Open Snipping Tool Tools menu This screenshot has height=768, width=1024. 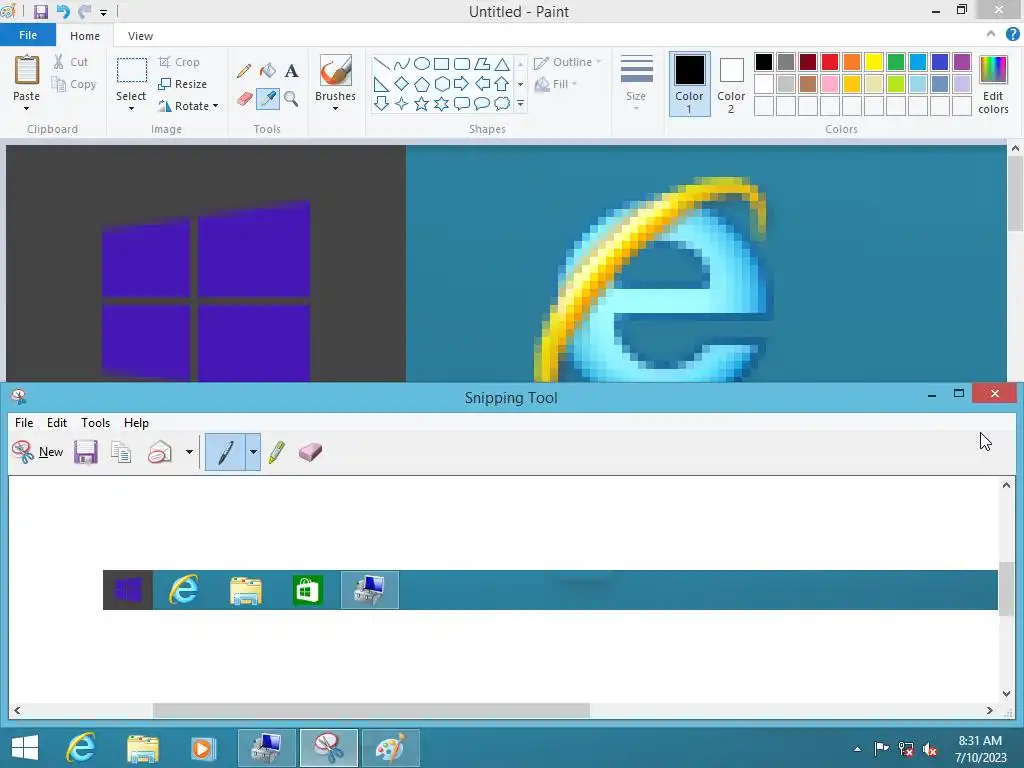click(x=95, y=423)
